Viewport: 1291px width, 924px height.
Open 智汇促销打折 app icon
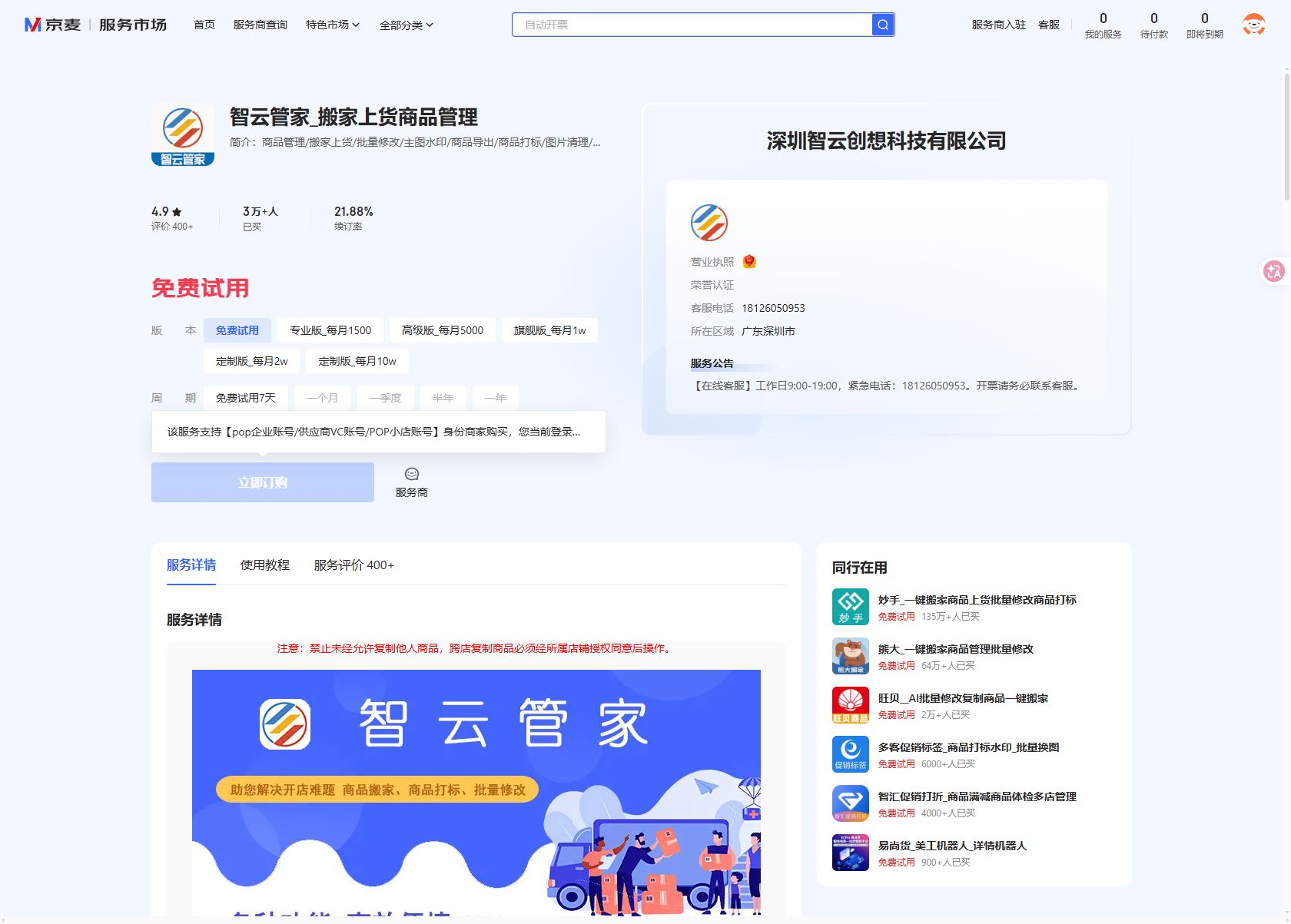pyautogui.click(x=851, y=803)
